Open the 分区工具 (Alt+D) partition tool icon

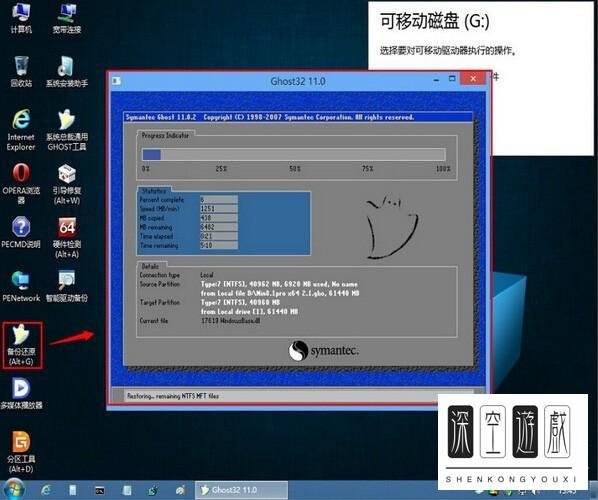pyautogui.click(x=21, y=452)
